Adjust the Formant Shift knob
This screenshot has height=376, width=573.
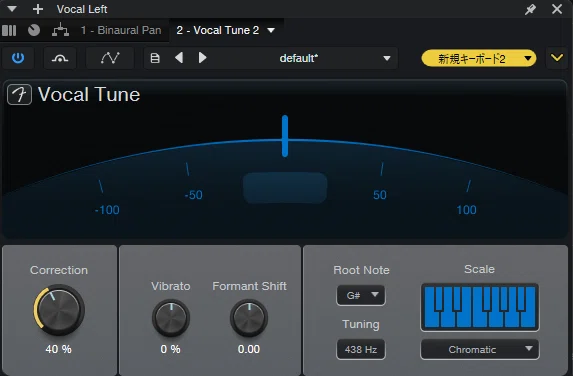249,318
